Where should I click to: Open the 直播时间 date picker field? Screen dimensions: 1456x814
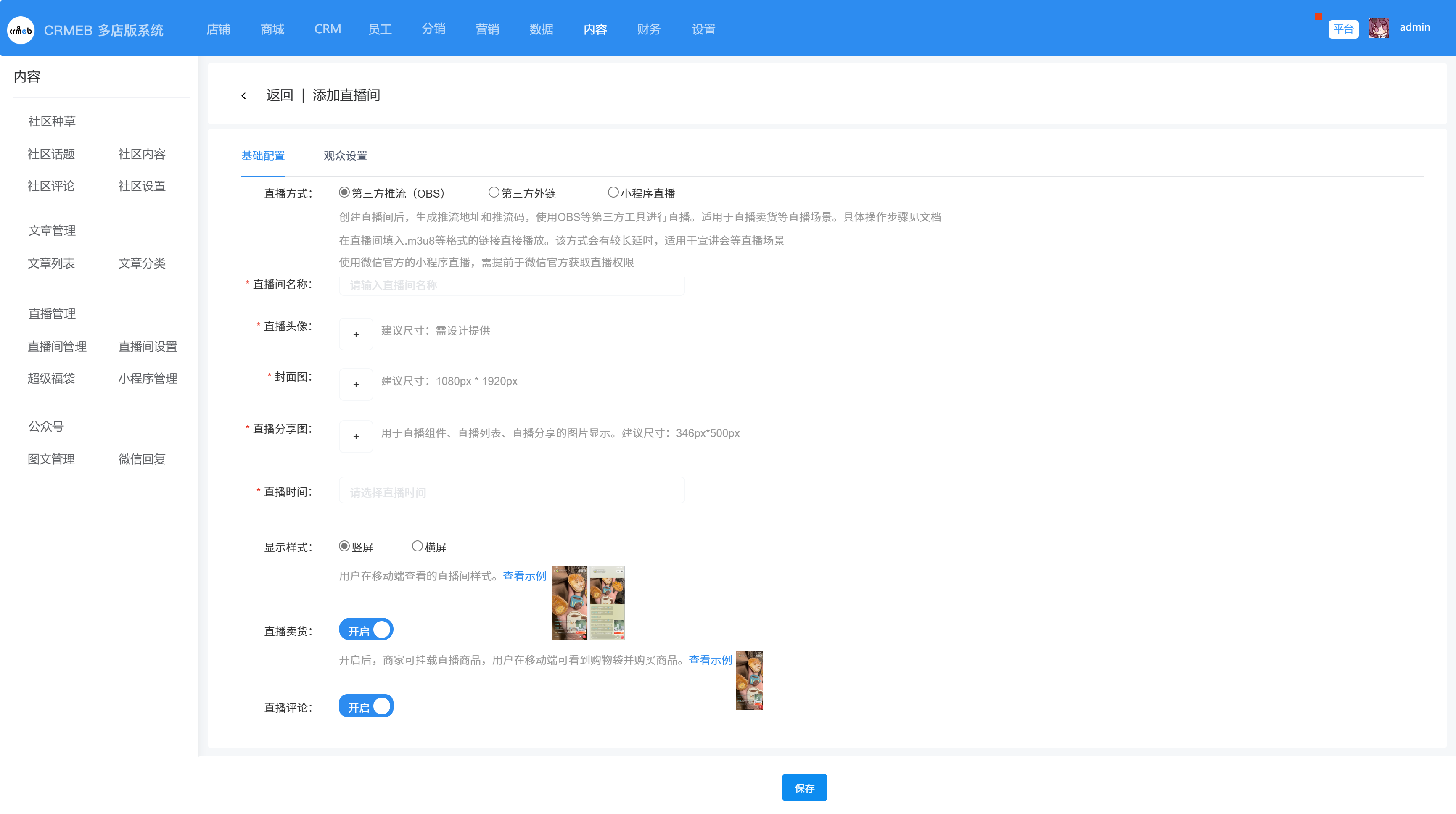[512, 491]
